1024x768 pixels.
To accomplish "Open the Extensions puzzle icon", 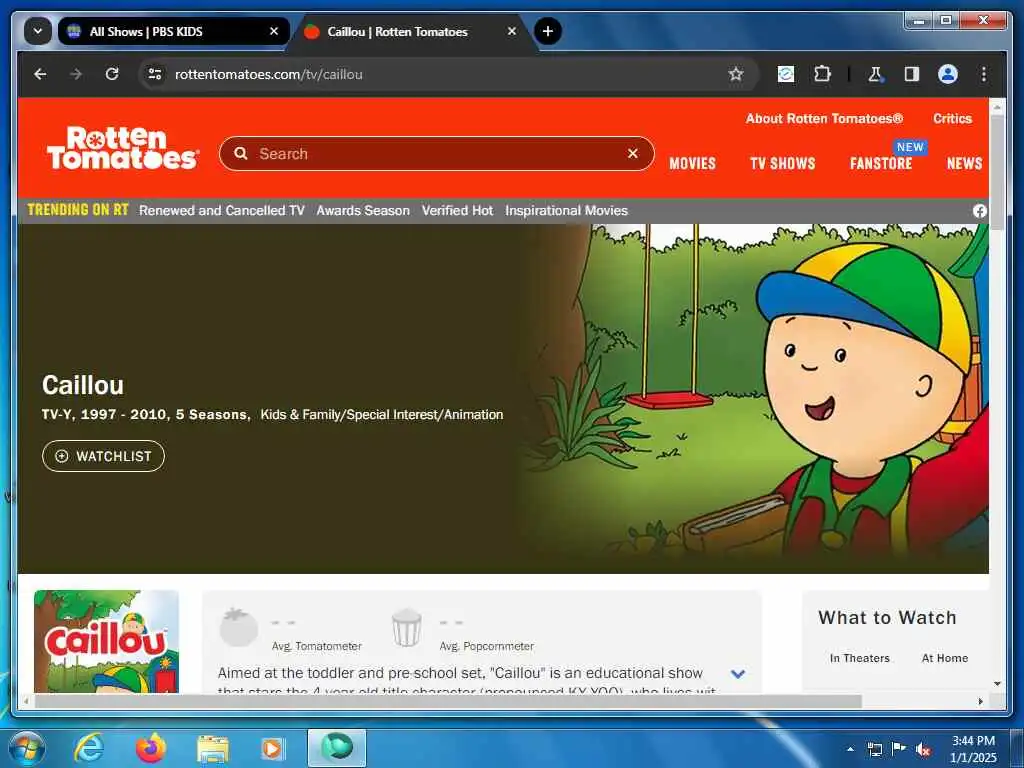I will point(822,74).
